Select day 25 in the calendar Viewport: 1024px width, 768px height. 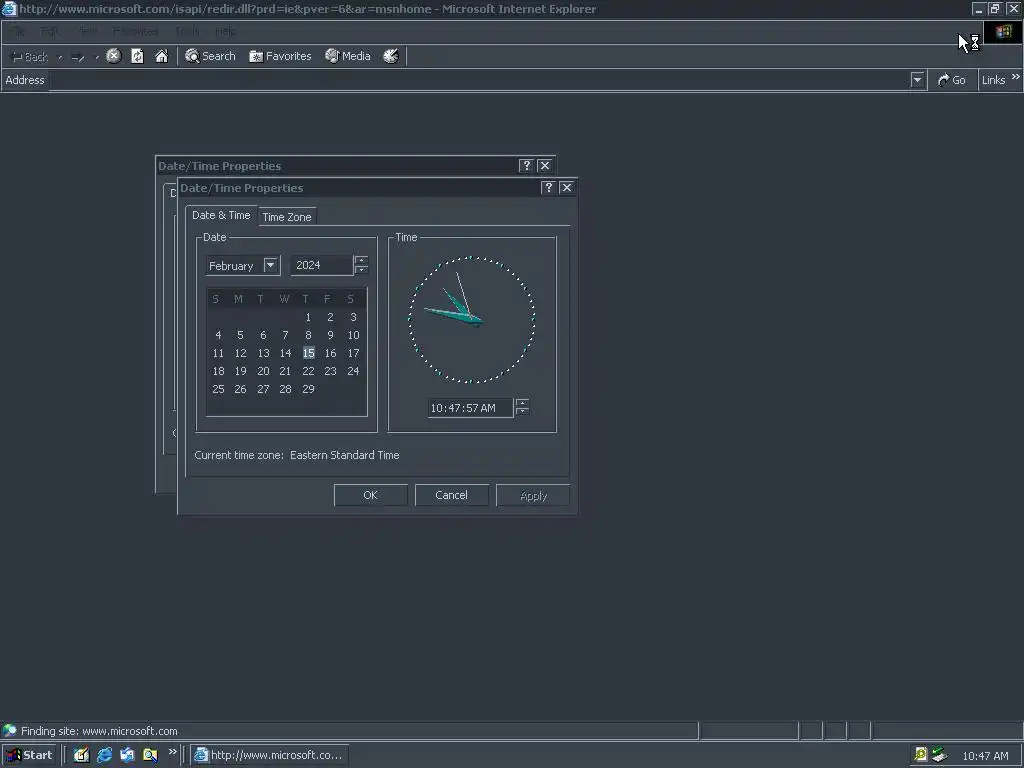pyautogui.click(x=218, y=389)
